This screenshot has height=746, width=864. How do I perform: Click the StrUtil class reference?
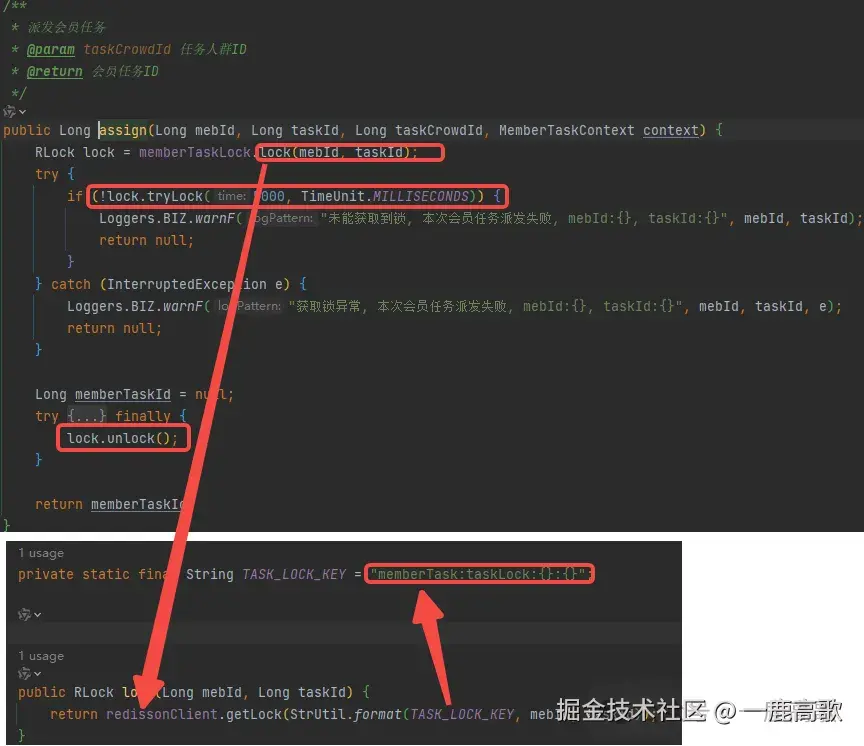pyautogui.click(x=318, y=714)
